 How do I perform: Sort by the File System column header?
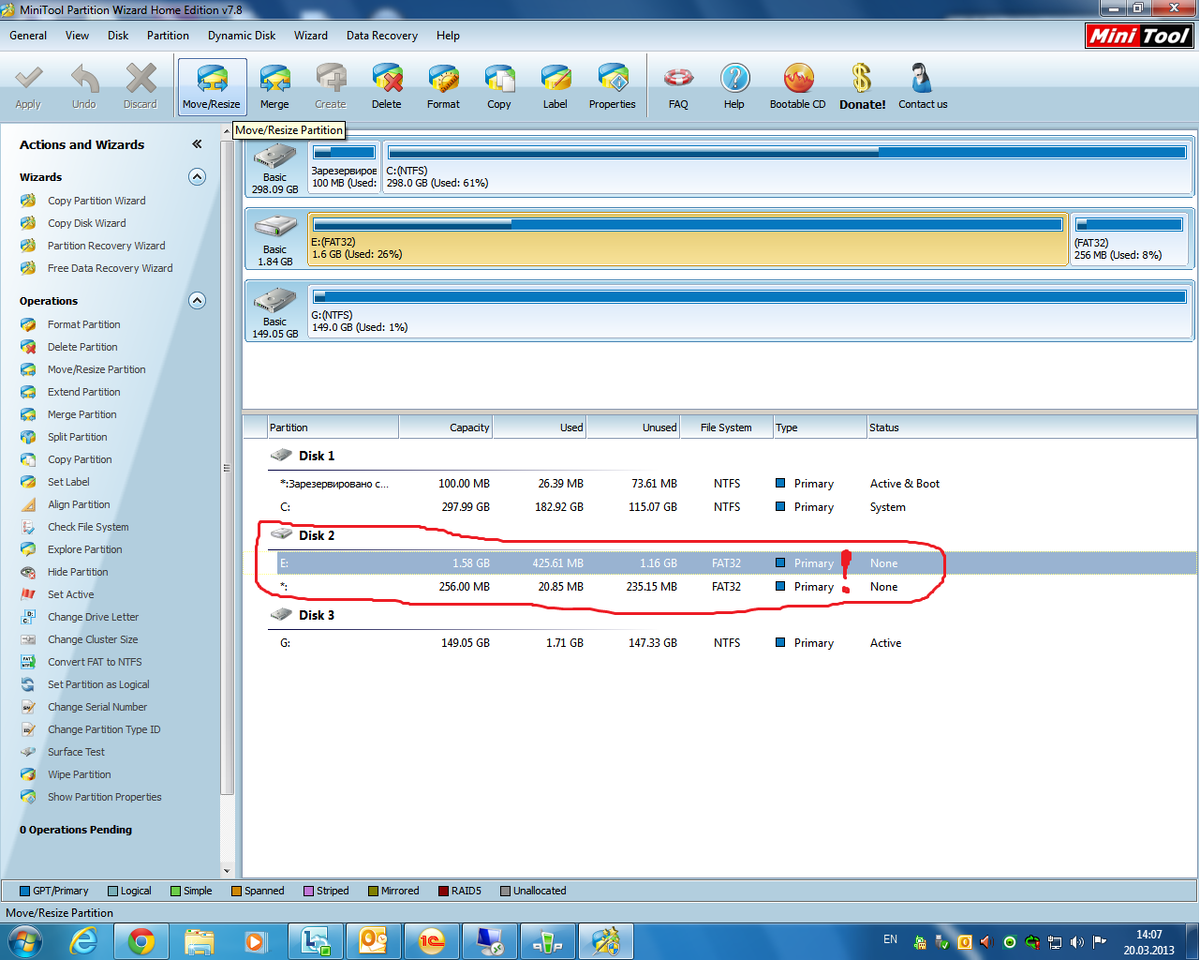(727, 428)
